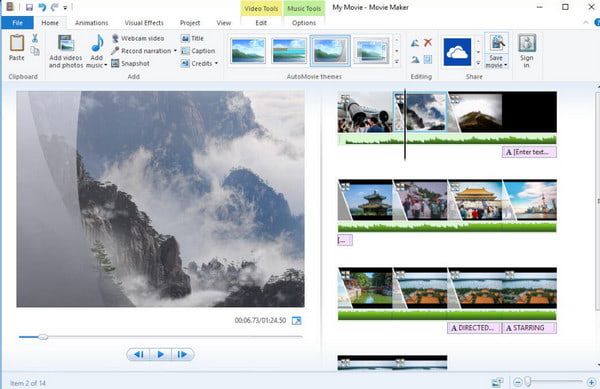Open the Save movie dropdown arrow
Screen dimensions: 600x389
pyautogui.click(x=506, y=65)
